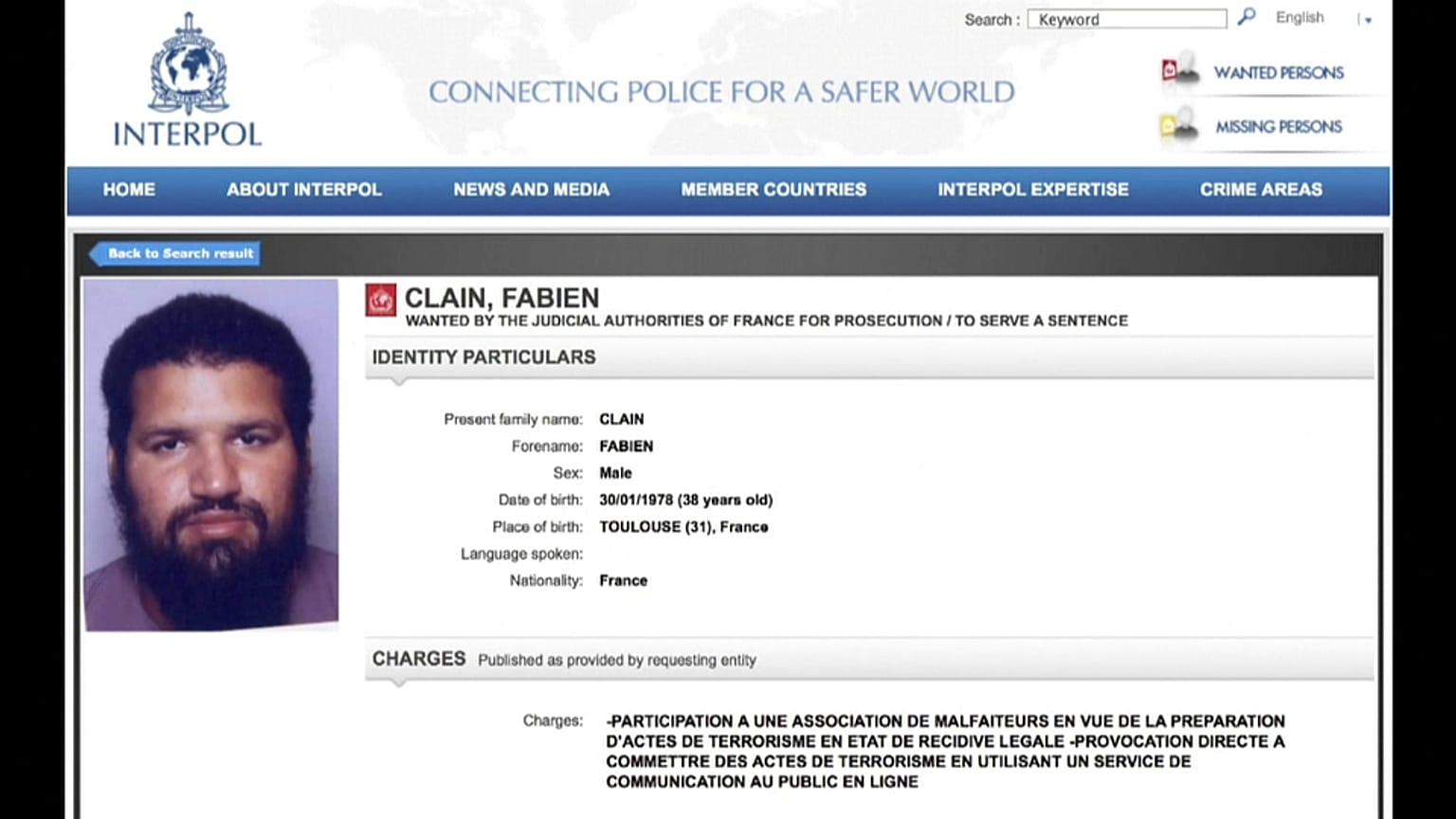The height and width of the screenshot is (819, 1456).
Task: Click the charges description text
Action: pyautogui.click(x=945, y=752)
